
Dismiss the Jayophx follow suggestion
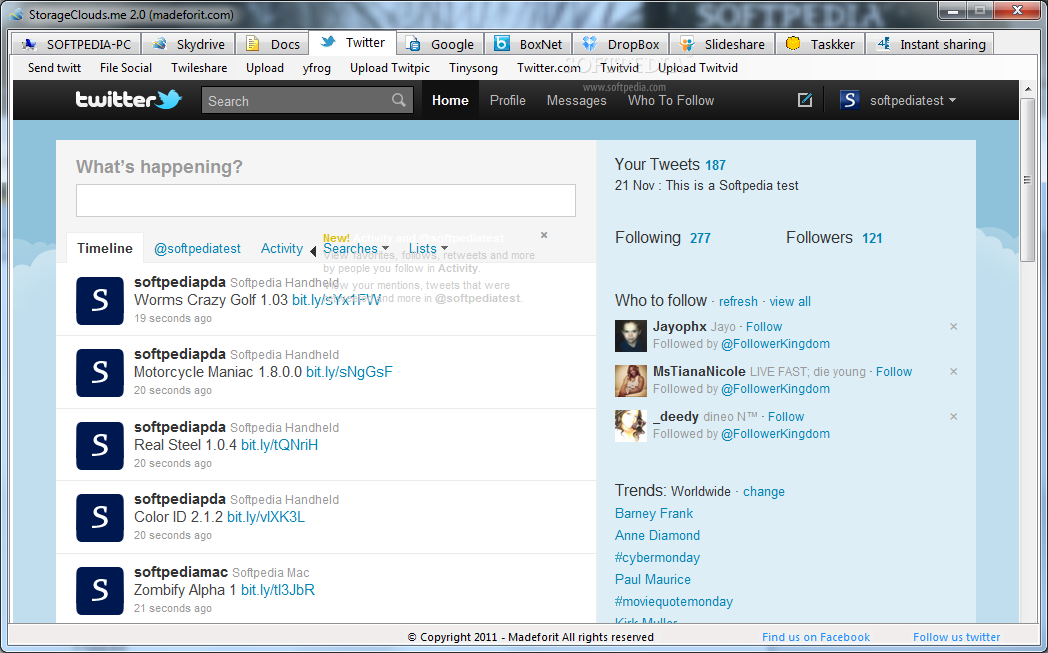(x=954, y=327)
